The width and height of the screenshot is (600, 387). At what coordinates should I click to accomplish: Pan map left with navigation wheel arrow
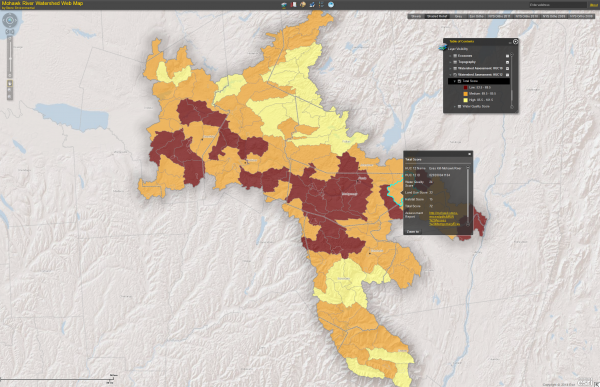[4, 20]
